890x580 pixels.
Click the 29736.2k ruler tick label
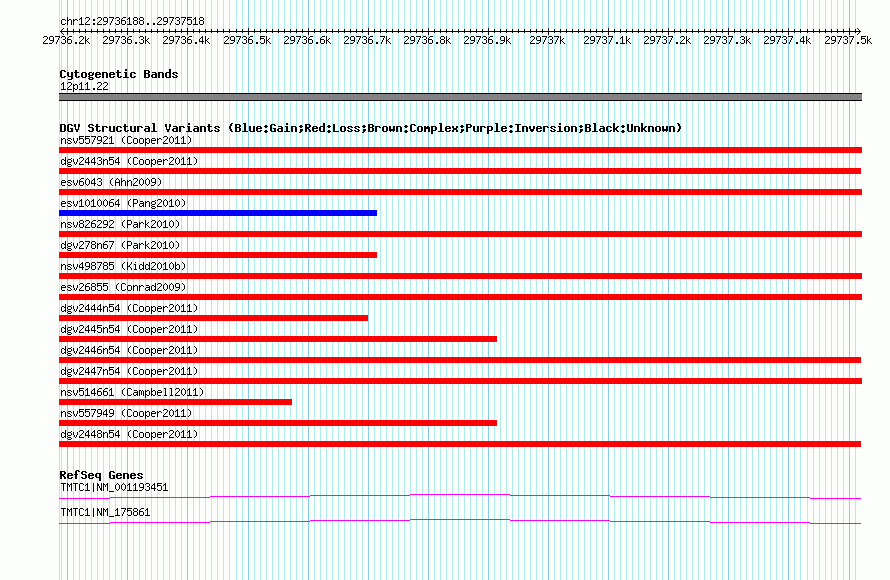(x=66, y=40)
